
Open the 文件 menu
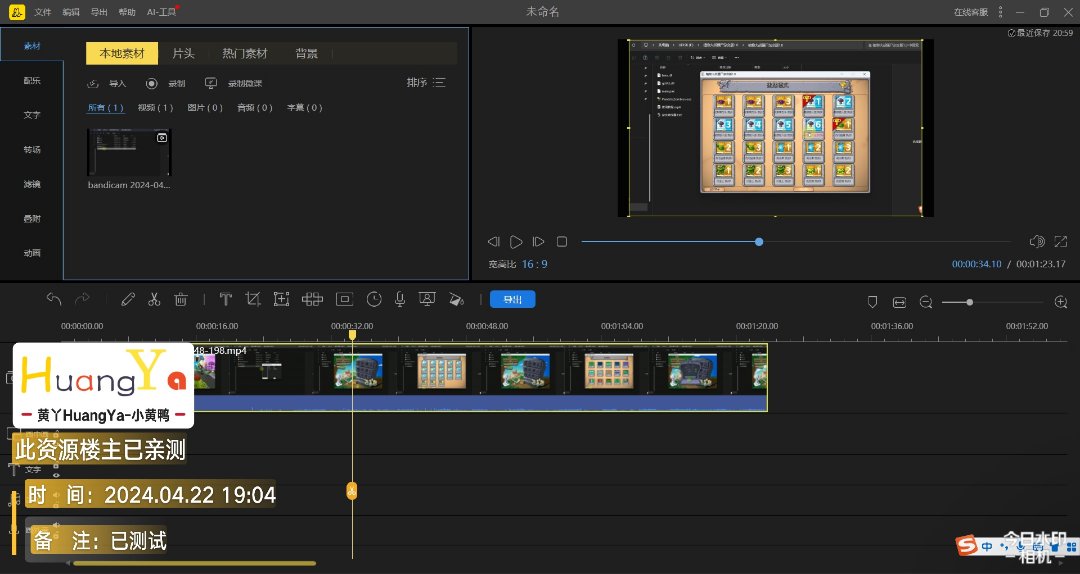tap(43, 12)
